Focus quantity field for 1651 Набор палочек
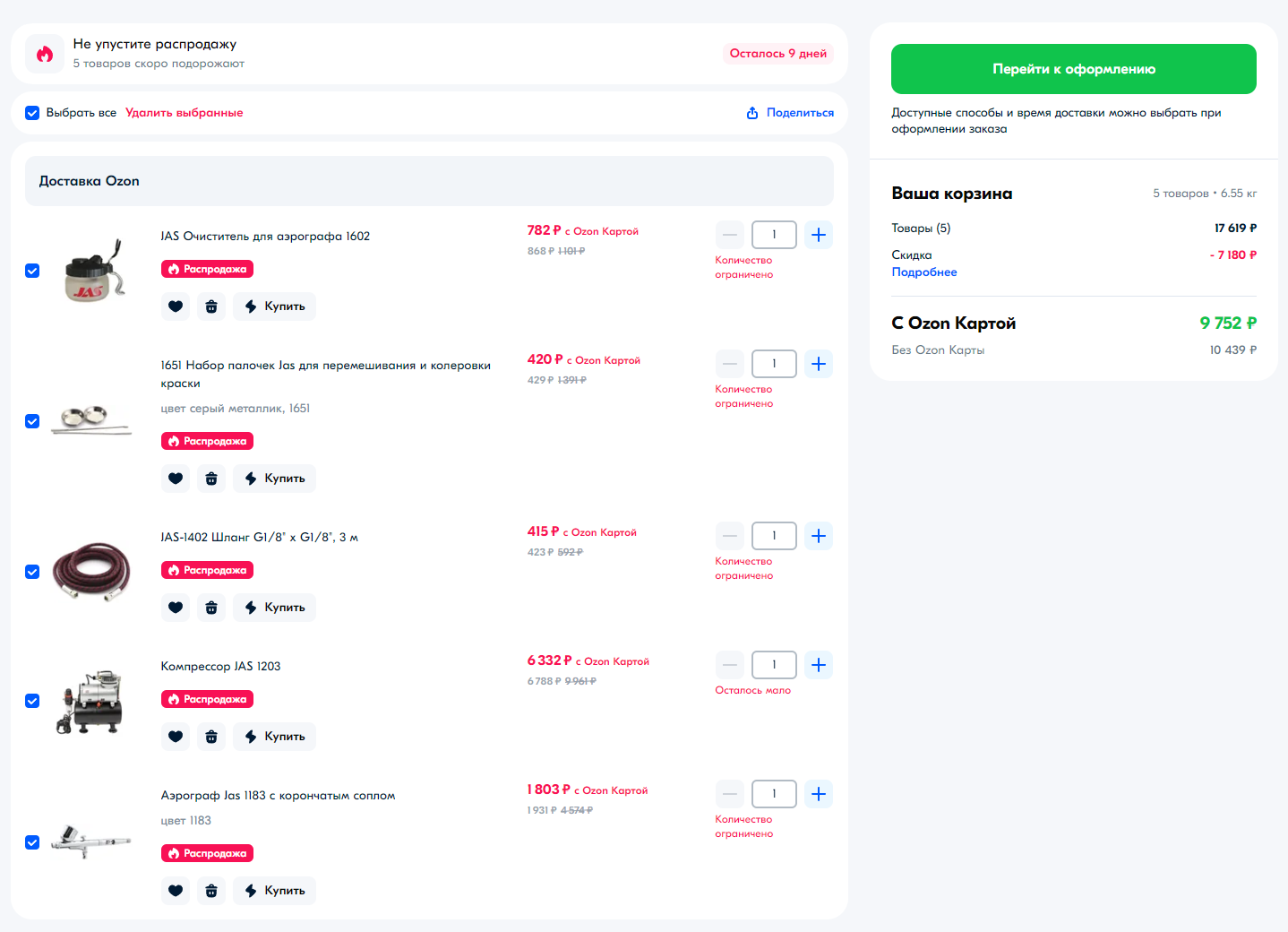Image resolution: width=1288 pixels, height=932 pixels. 774,364
